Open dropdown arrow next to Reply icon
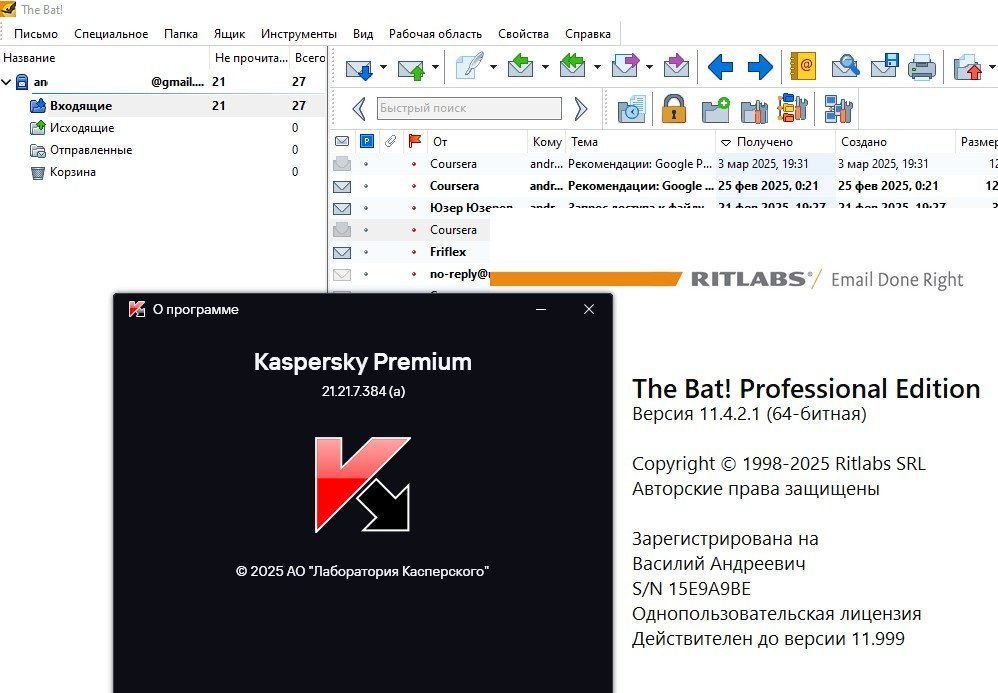The height and width of the screenshot is (693, 998). point(545,67)
